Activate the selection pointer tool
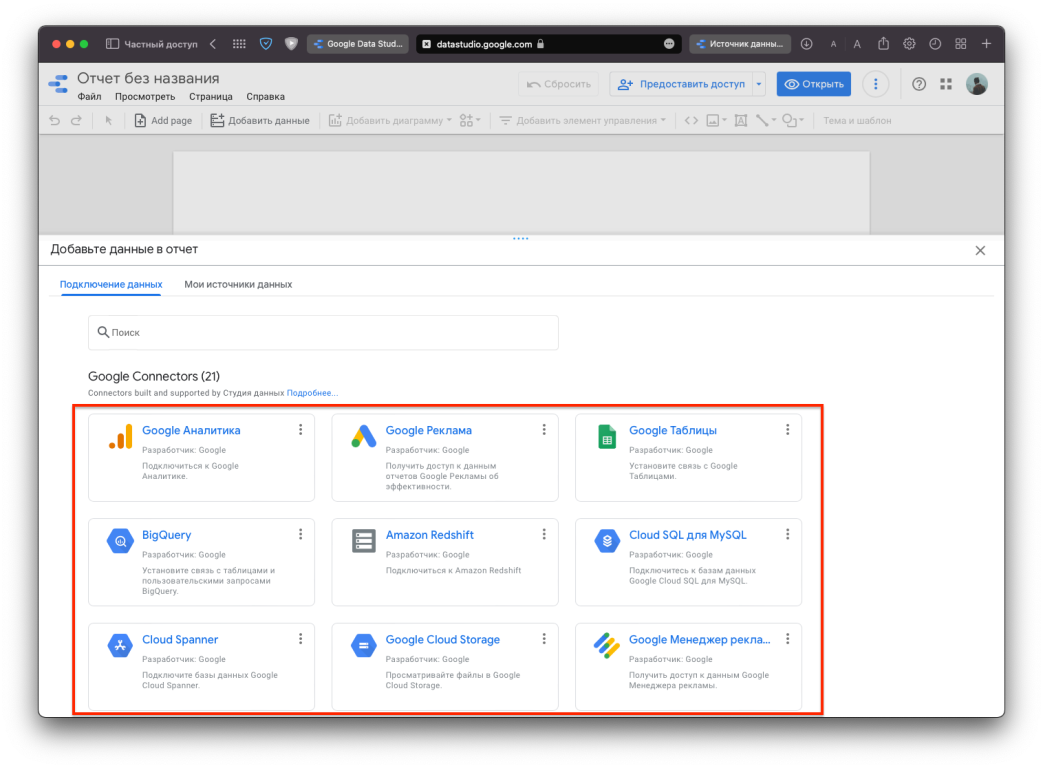 click(x=108, y=120)
